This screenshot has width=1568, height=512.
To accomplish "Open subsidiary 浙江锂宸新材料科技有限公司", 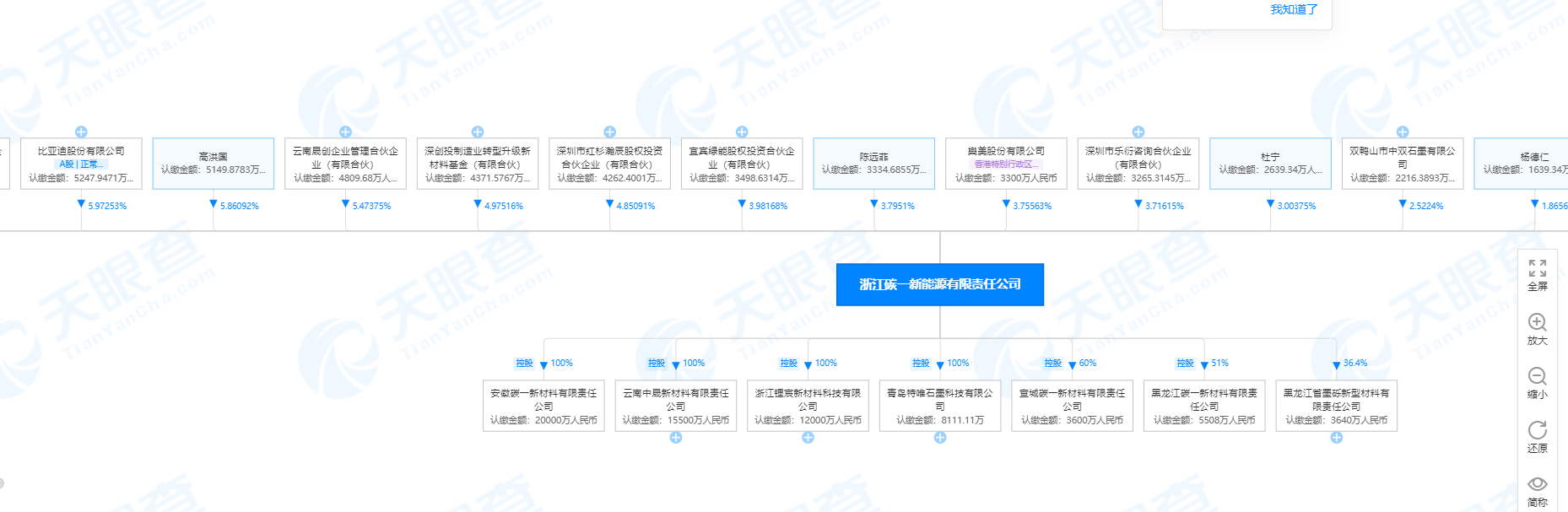I will [808, 406].
